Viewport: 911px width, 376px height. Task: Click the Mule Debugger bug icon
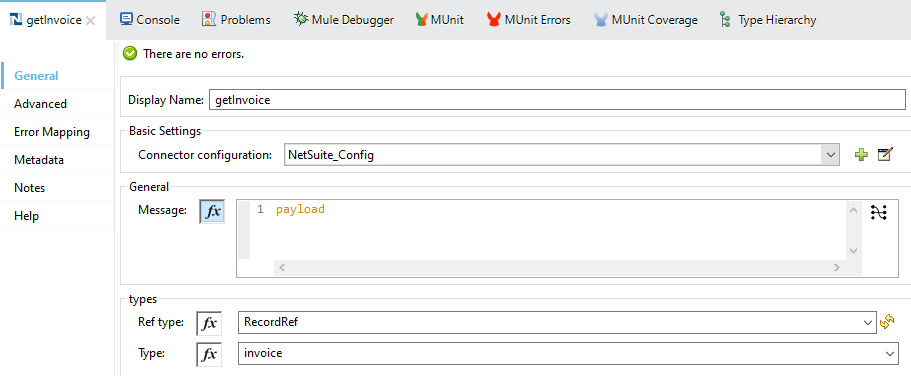pyautogui.click(x=301, y=19)
